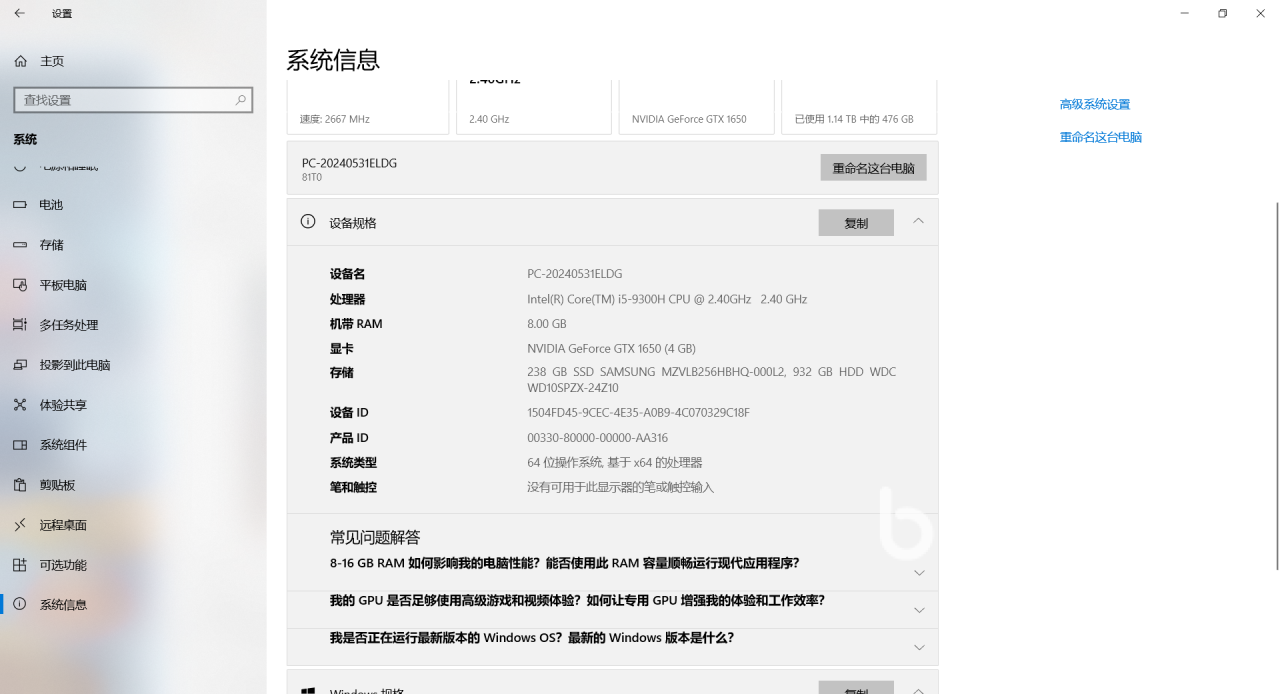Image resolution: width=1280 pixels, height=694 pixels.
Task: Open the 远程桌面 remote desktop icon
Action: click(20, 525)
